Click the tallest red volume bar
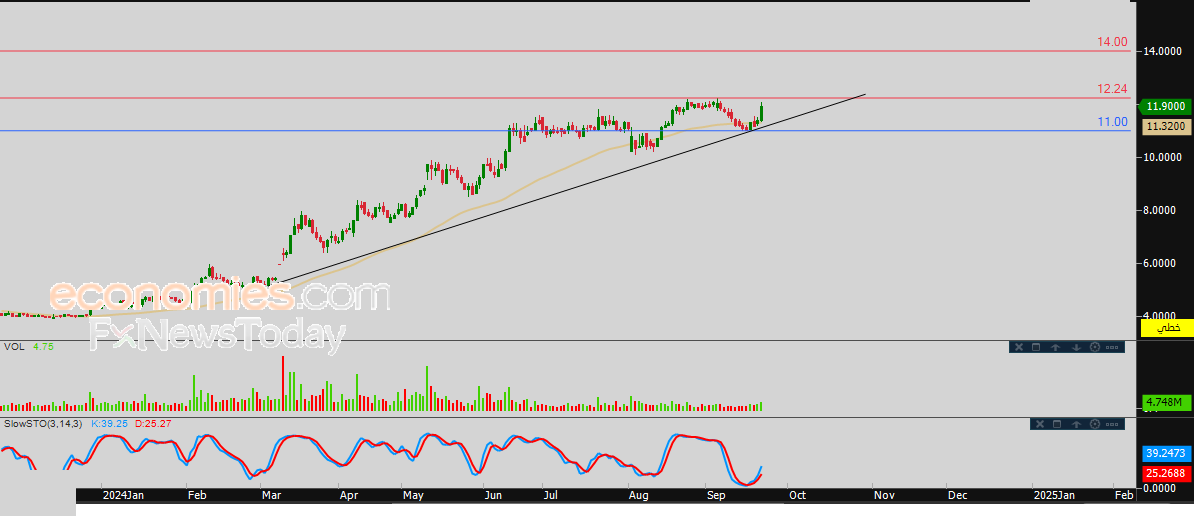The height and width of the screenshot is (516, 1194). click(283, 383)
